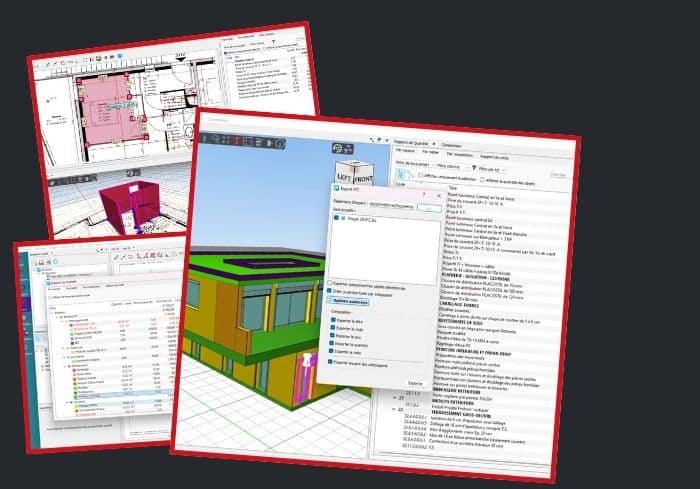Select the 'ENDUITS EXTERIEURS' heading row

point(453,401)
